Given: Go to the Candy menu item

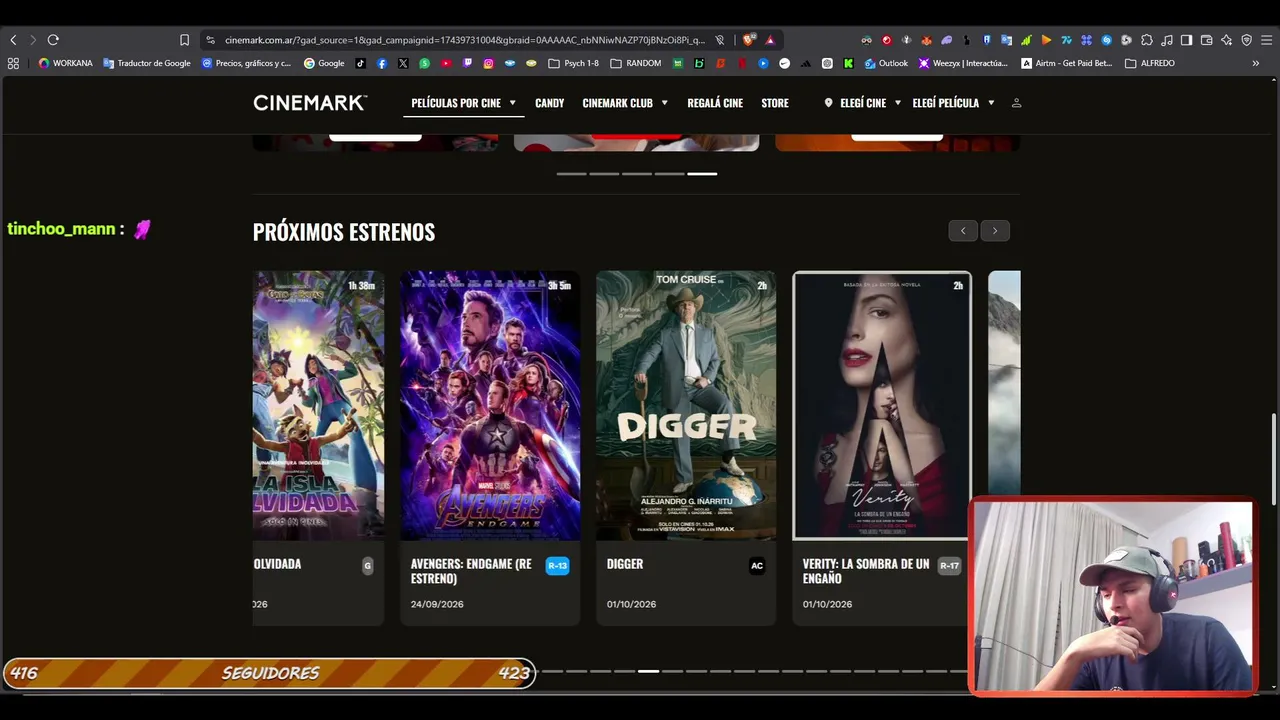Looking at the screenshot, I should click(x=549, y=103).
